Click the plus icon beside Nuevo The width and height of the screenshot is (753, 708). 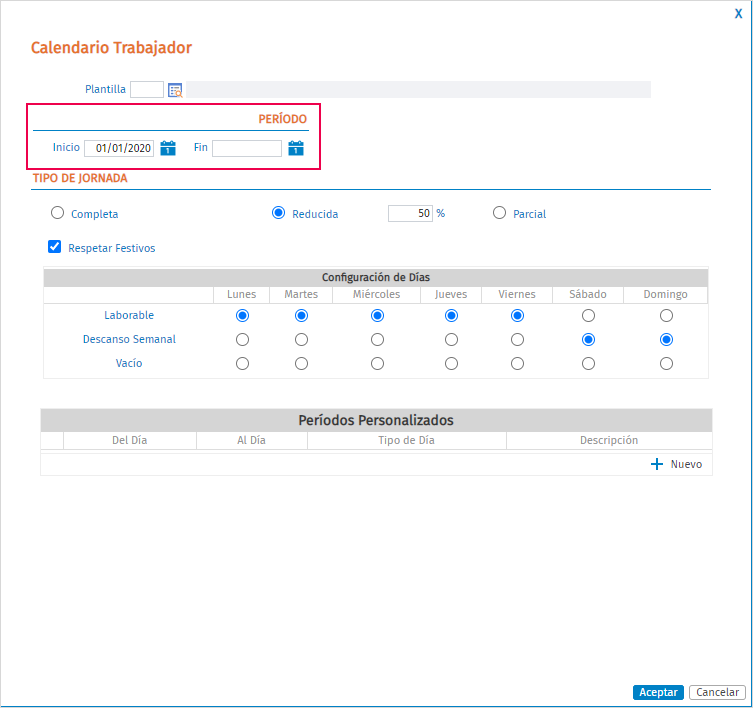tap(656, 464)
